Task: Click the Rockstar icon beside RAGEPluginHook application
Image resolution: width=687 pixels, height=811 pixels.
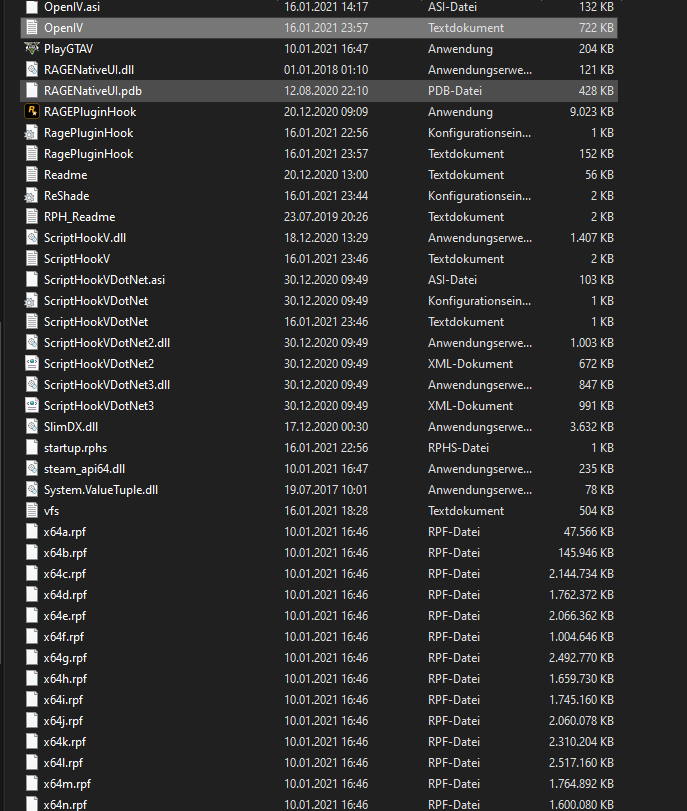Action: click(x=32, y=112)
